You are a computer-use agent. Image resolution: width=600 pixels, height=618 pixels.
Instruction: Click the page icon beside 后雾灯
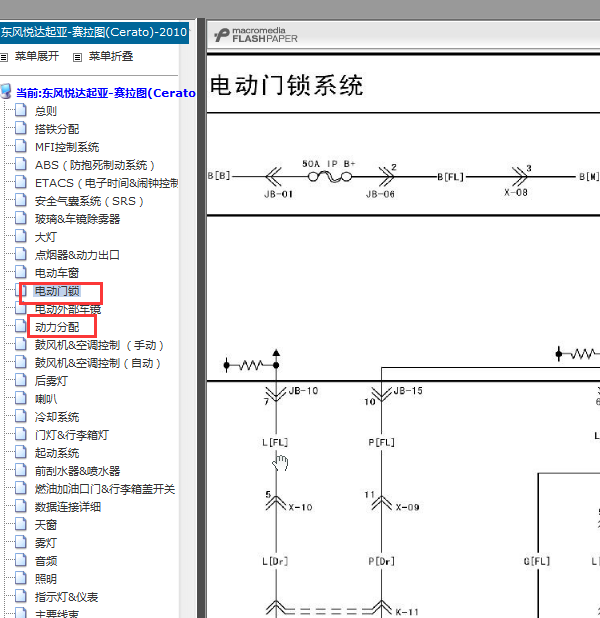[21, 380]
